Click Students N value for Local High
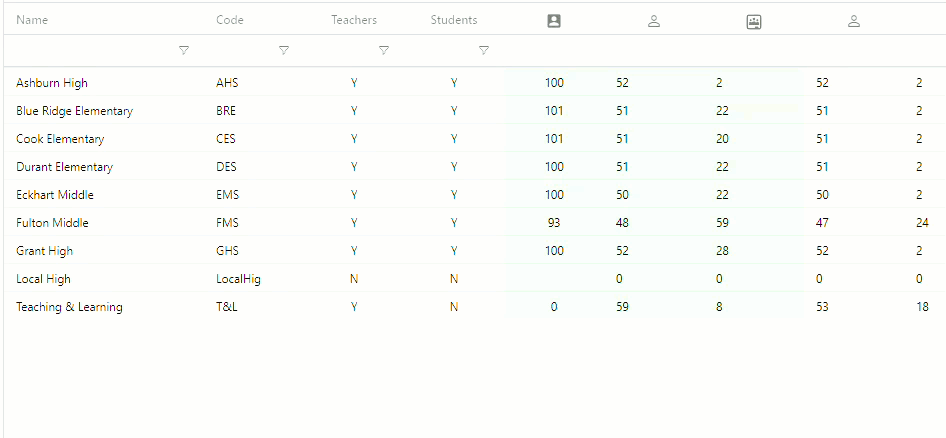946x438 pixels. pyautogui.click(x=454, y=279)
